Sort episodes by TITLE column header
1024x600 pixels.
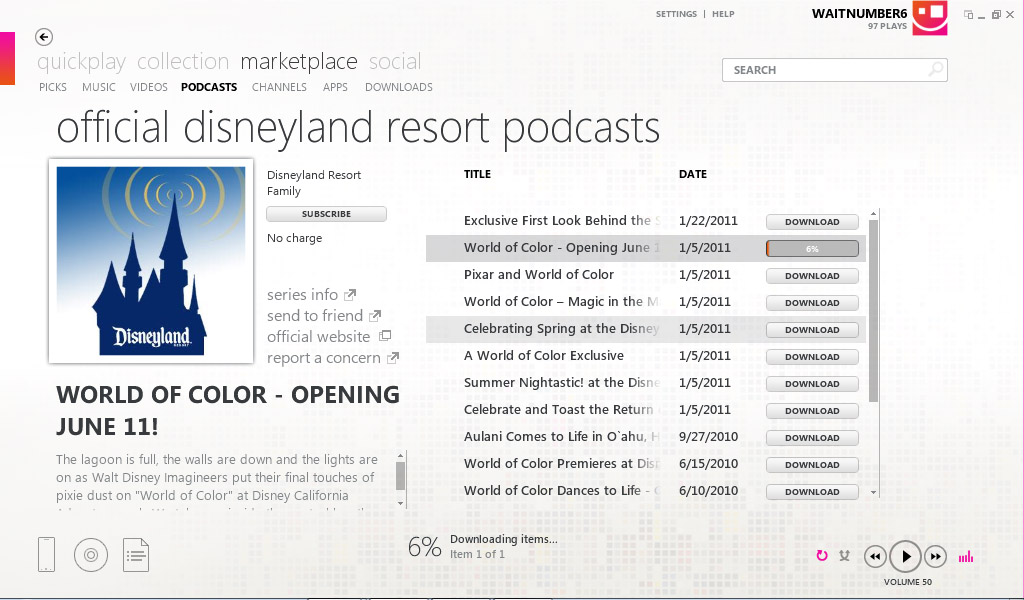click(477, 174)
